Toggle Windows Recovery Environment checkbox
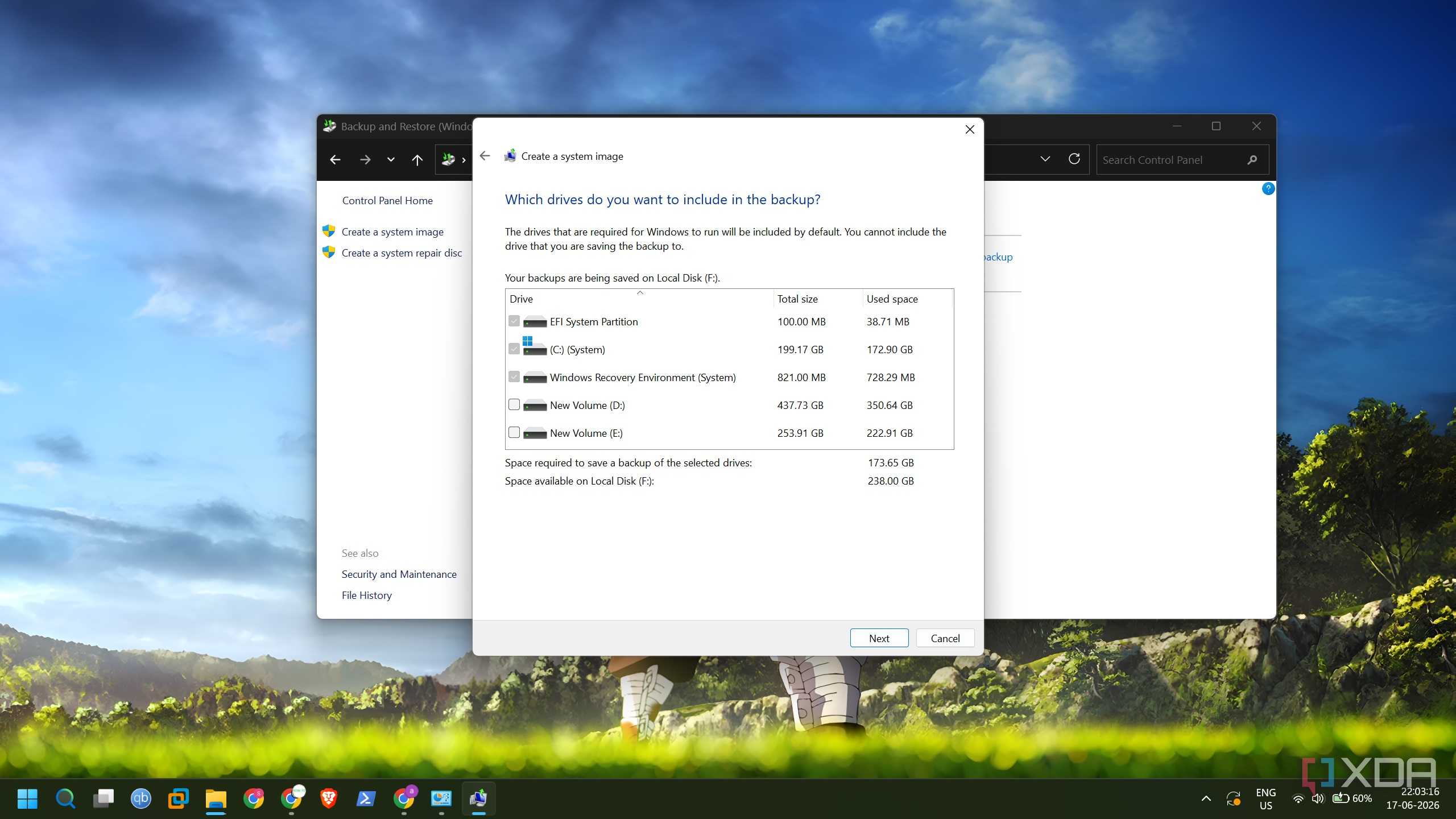This screenshot has height=819, width=1456. click(514, 377)
